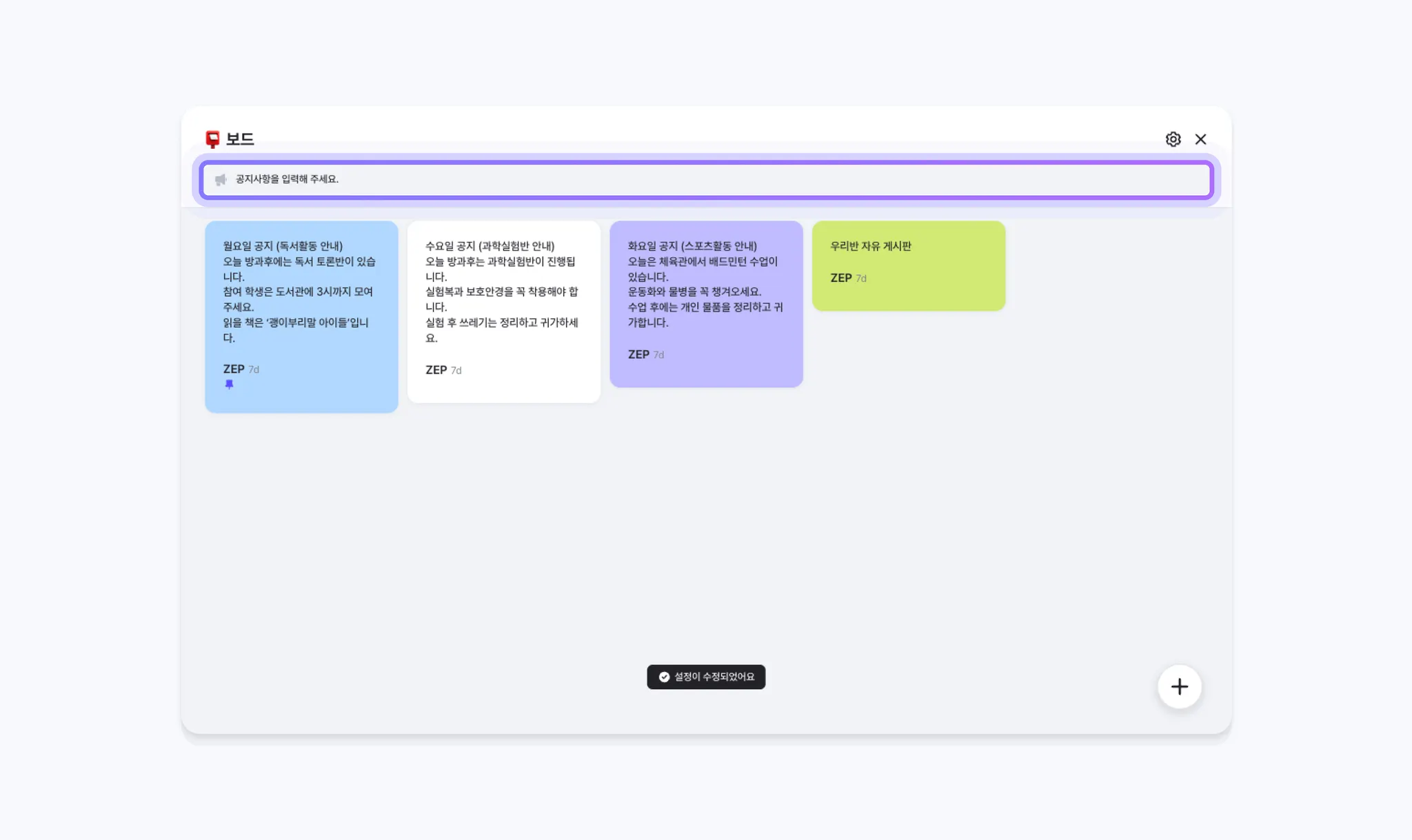Click the red 보드 pin logo
1412x840 pixels.
(212, 139)
